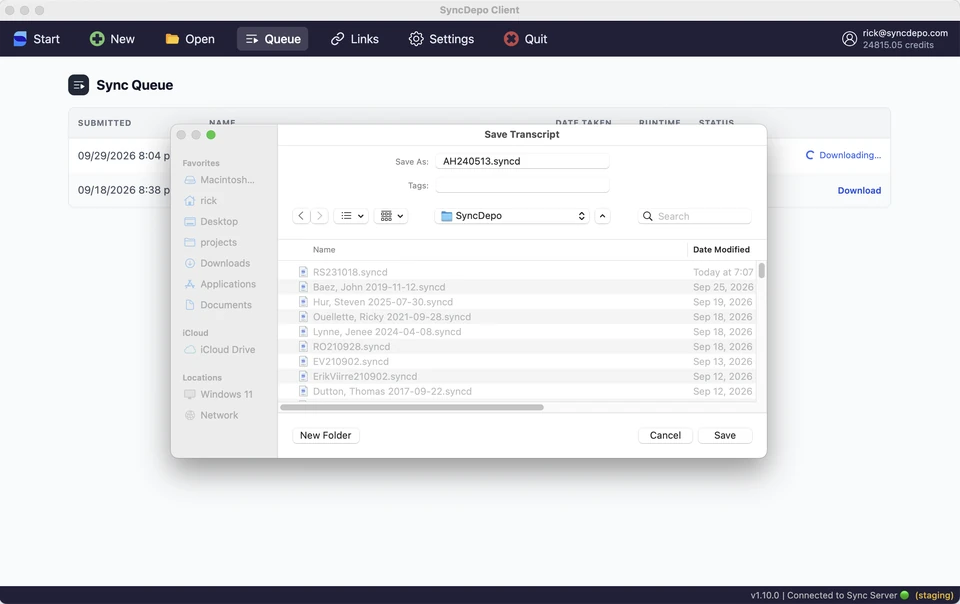Open Settings from the top bar
Screen dimensions: 960x604
441,39
